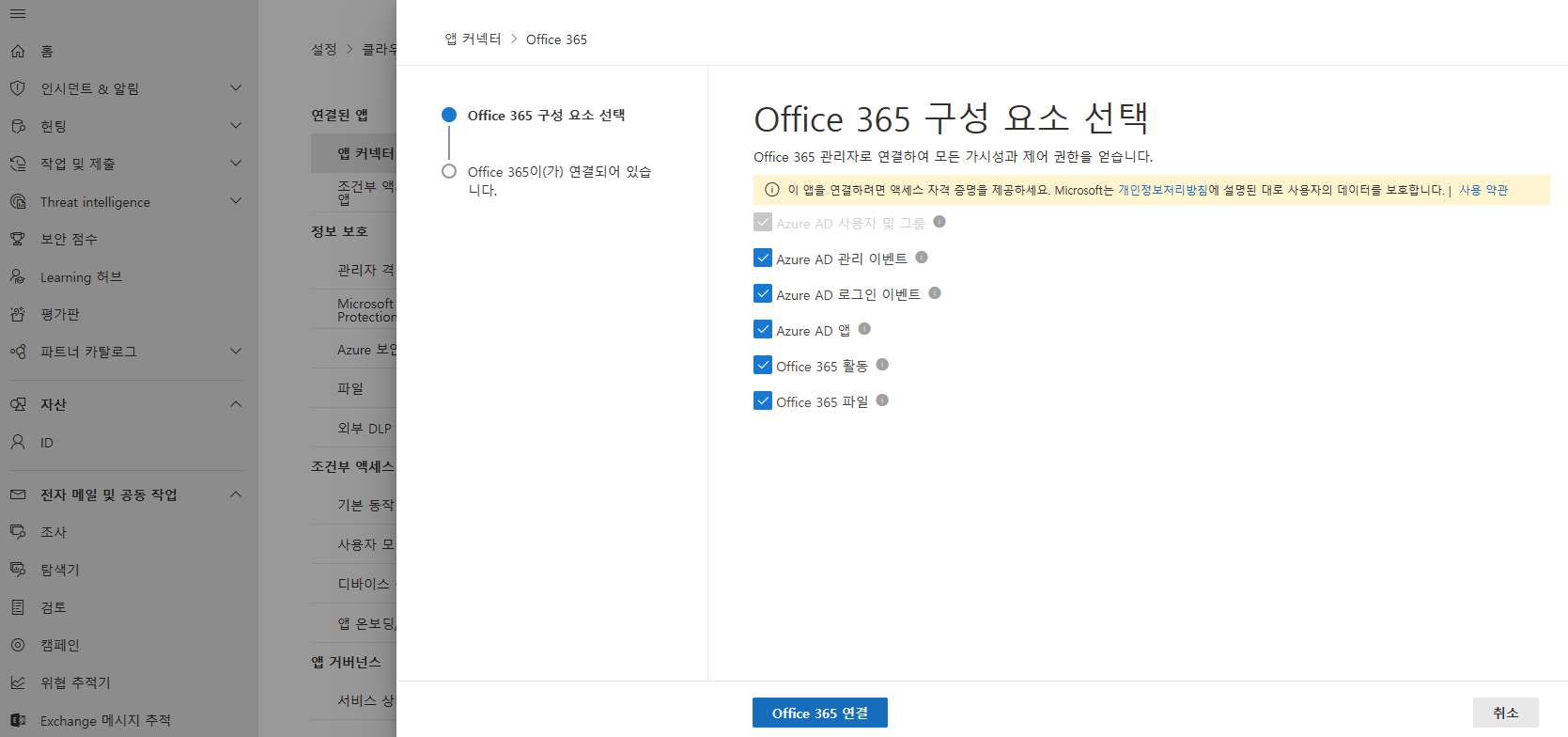This screenshot has height=737, width=1568.
Task: Click the 탐색기 sidebar icon
Action: pos(18,570)
